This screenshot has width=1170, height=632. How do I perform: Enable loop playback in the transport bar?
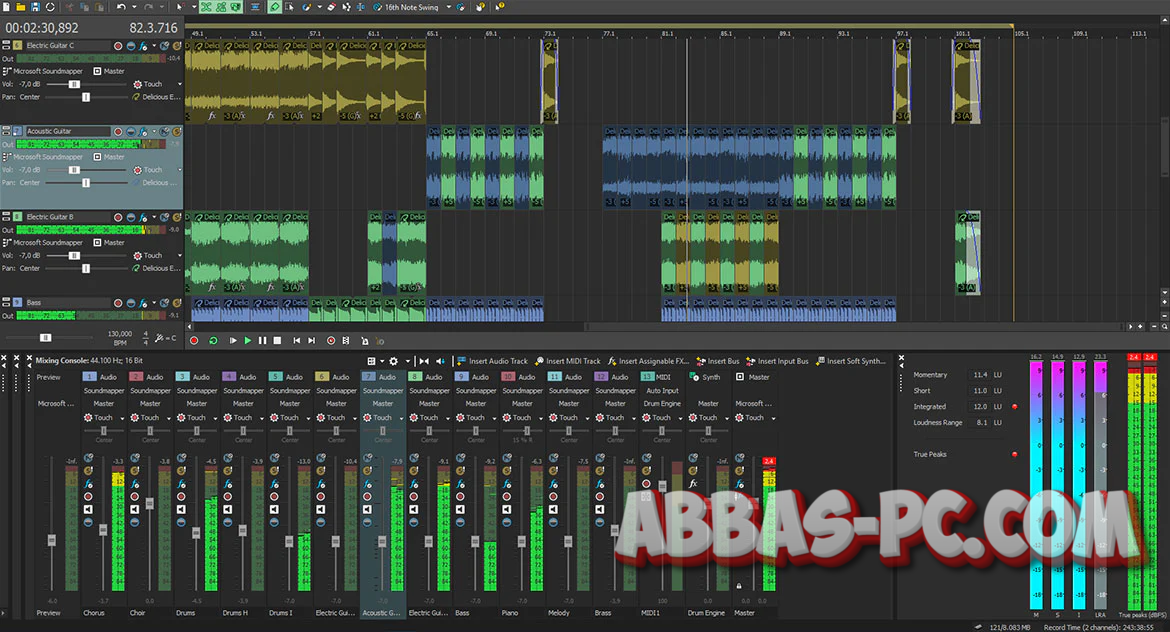[x=213, y=340]
